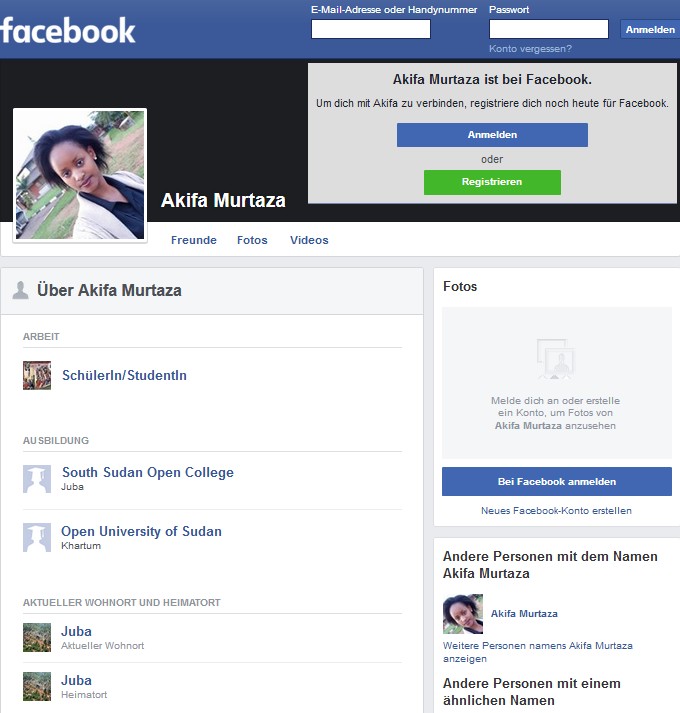Focus the E-Mail-Adresse oder Handynummer field
Viewport: 680px width, 713px height.
tap(371, 29)
